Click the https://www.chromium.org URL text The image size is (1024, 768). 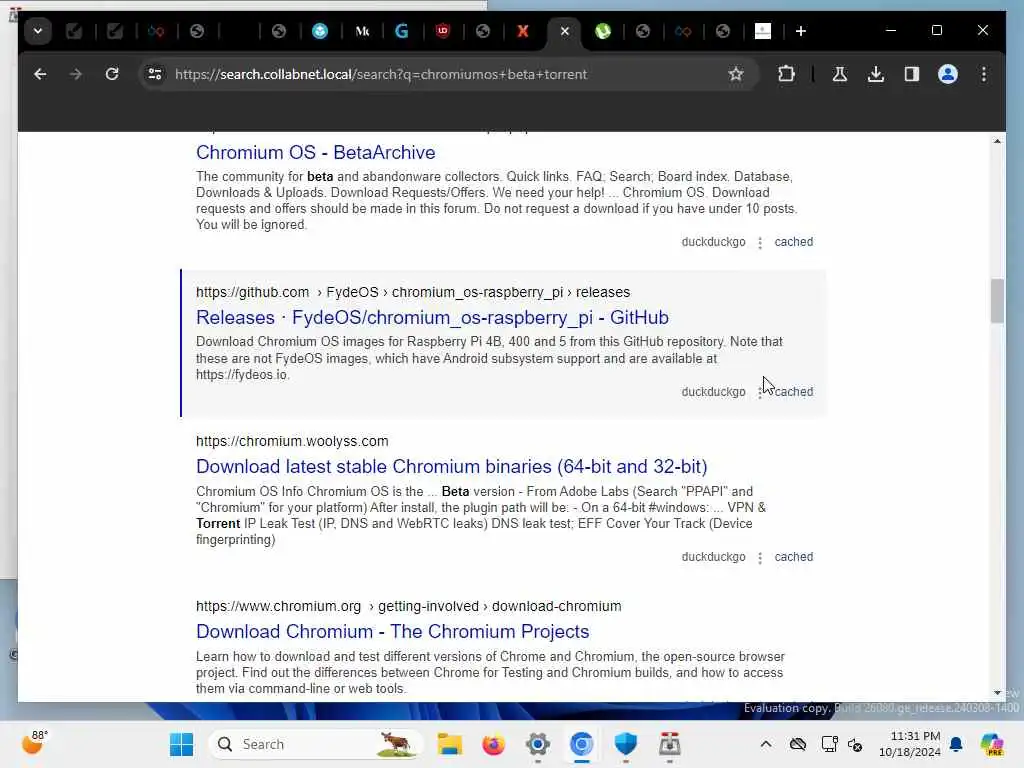pyautogui.click(x=278, y=606)
